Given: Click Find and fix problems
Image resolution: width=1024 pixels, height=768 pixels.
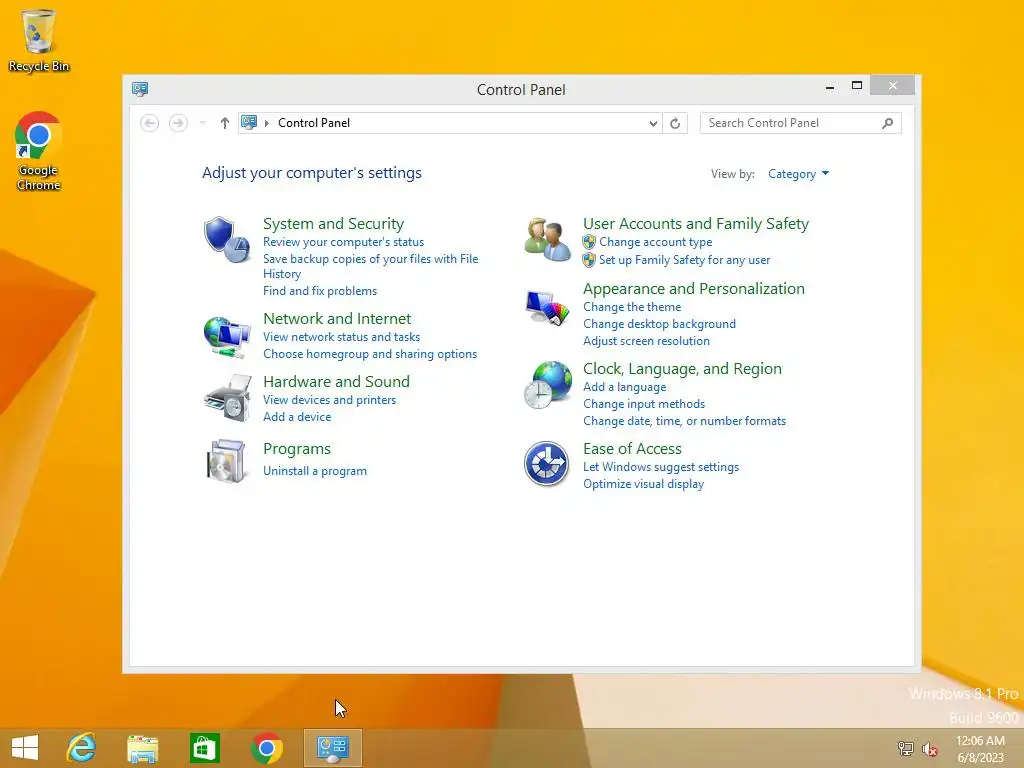Looking at the screenshot, I should pos(320,291).
